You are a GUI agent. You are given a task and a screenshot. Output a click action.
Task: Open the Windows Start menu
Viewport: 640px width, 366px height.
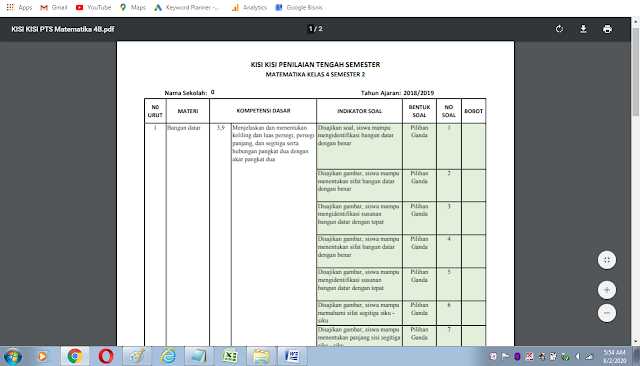point(13,357)
